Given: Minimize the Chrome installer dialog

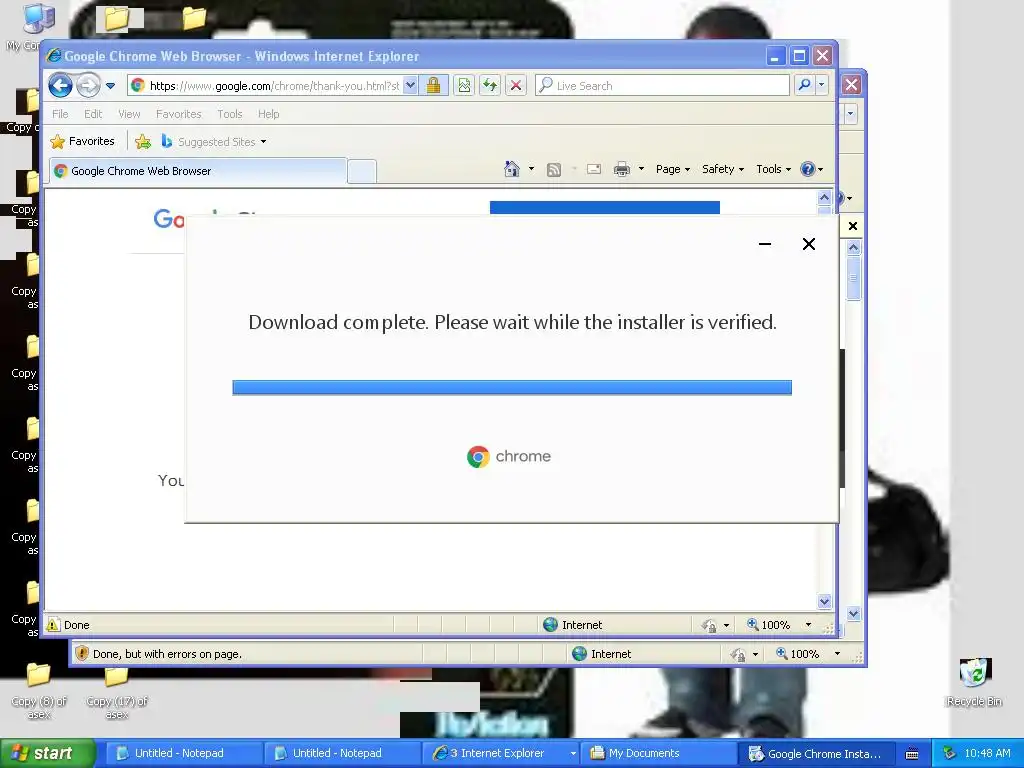Looking at the screenshot, I should point(765,244).
